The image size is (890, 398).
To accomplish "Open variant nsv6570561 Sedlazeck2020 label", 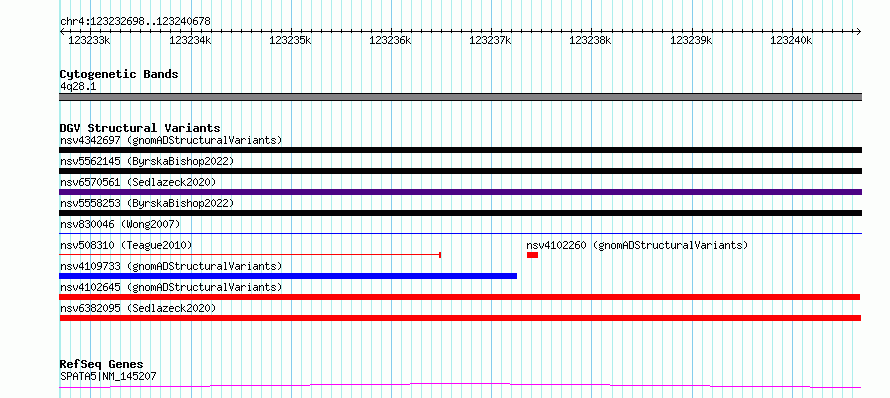I will [x=138, y=182].
